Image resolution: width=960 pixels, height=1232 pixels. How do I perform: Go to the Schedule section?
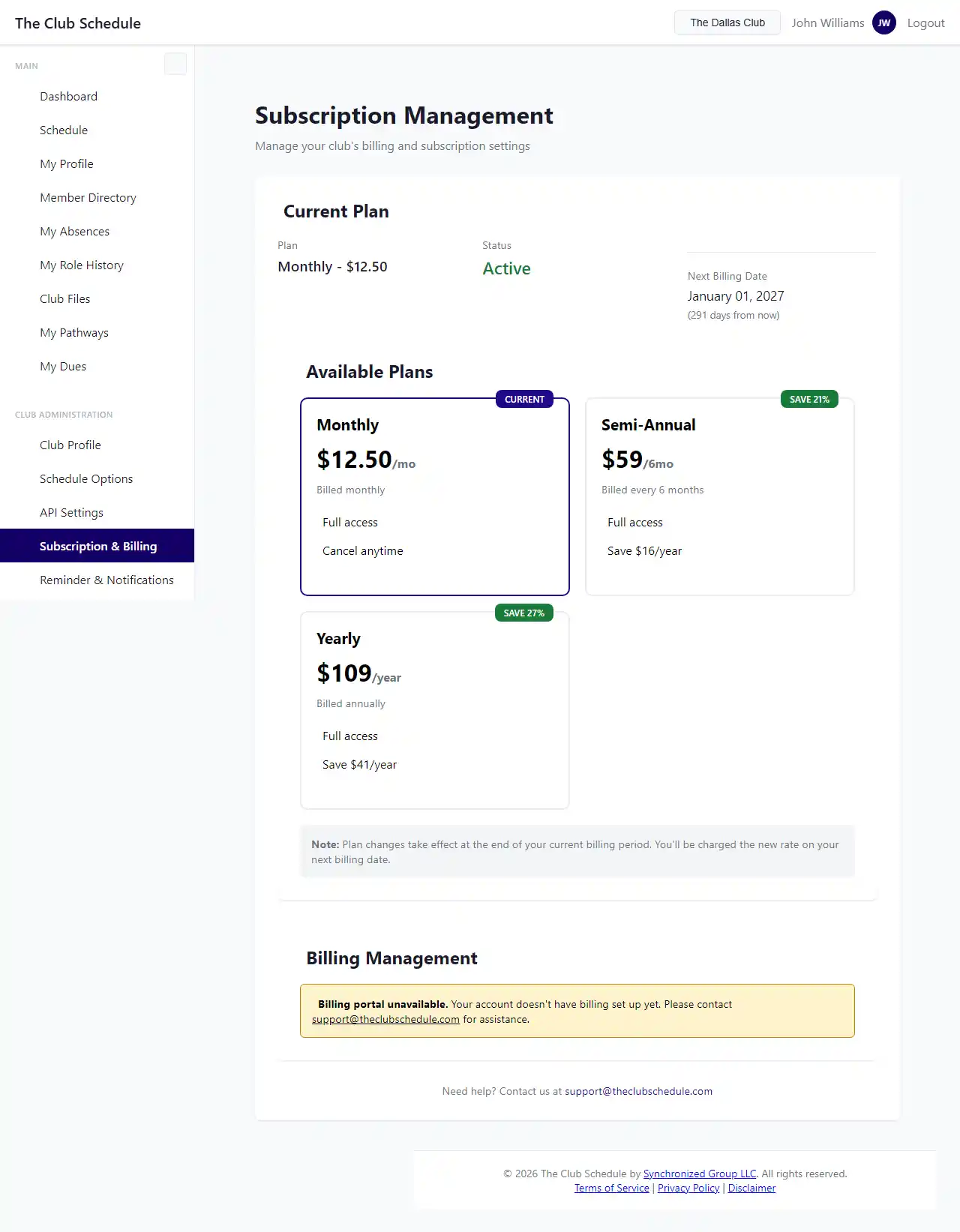(x=64, y=130)
